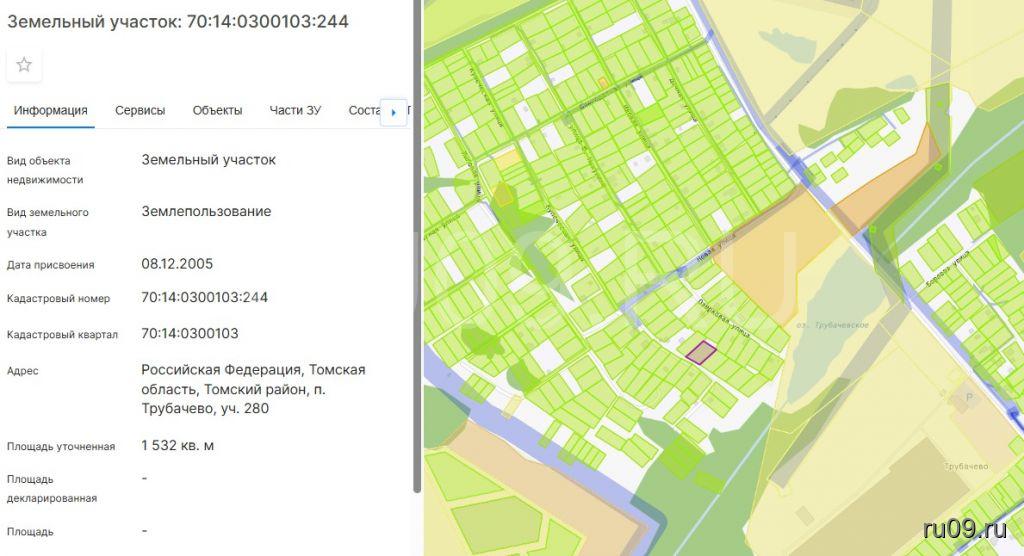Click cadastral quarter value 70:14:0300103
This screenshot has height=556, width=1024.
(x=190, y=333)
